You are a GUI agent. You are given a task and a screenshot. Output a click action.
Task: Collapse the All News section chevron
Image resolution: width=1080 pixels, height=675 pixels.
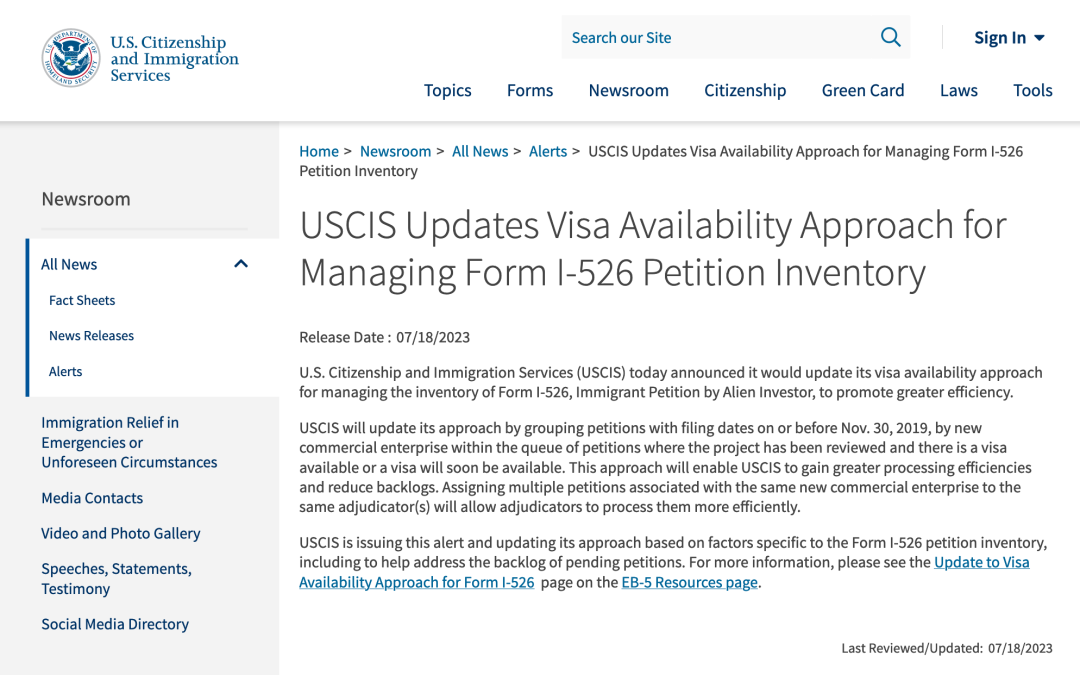[x=240, y=264]
